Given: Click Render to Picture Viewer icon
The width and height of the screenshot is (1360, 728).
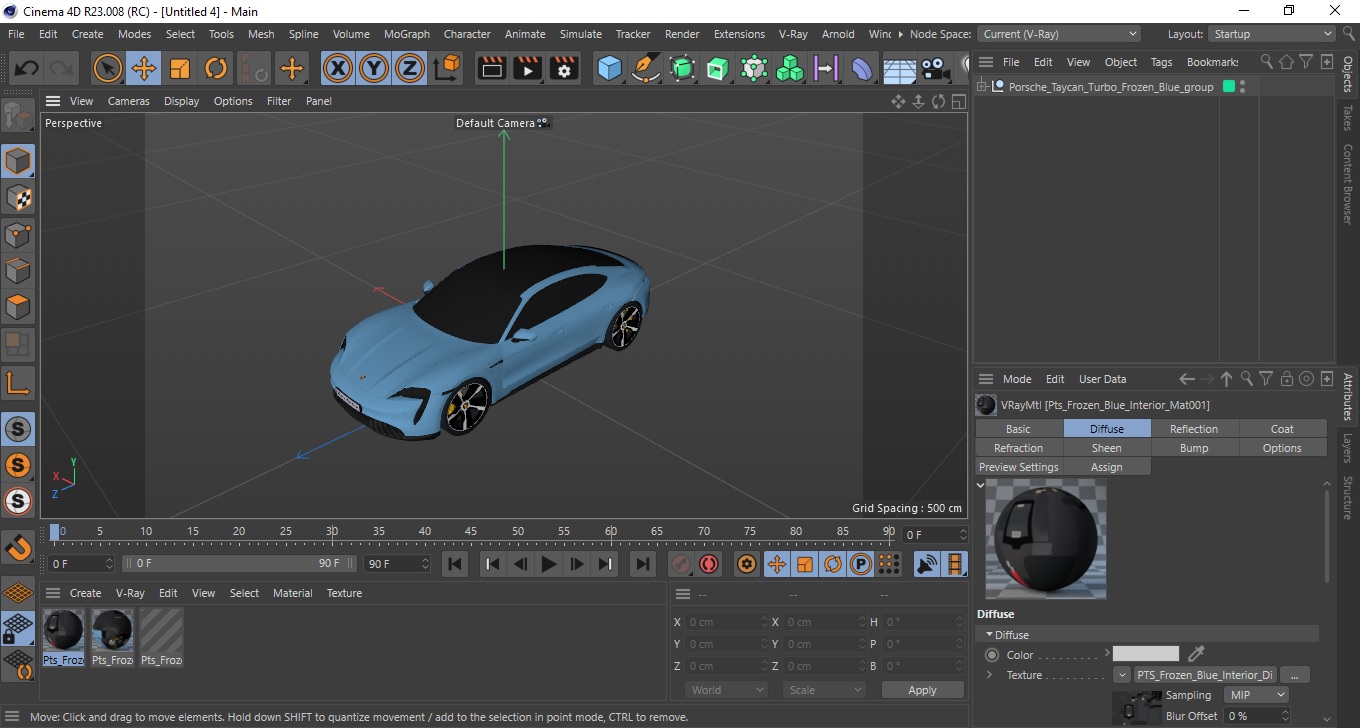Looking at the screenshot, I should point(528,68).
